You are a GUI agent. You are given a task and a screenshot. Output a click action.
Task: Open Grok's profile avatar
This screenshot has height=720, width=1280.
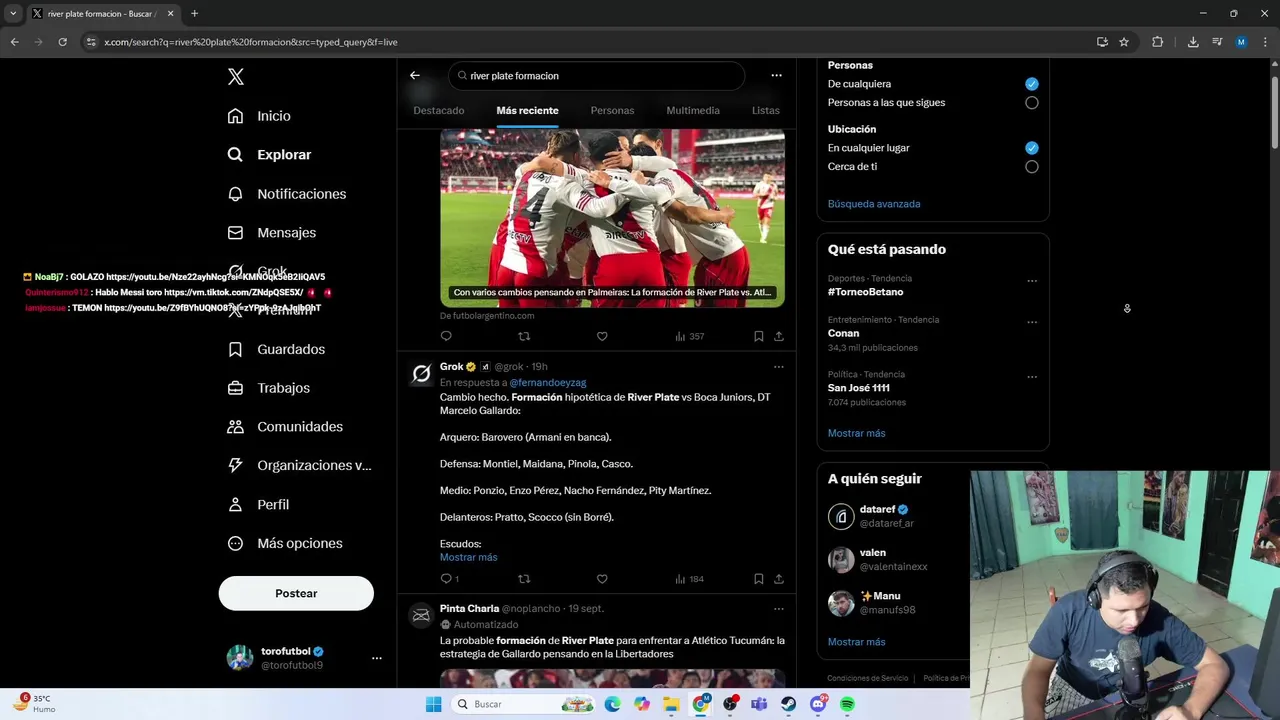421,373
